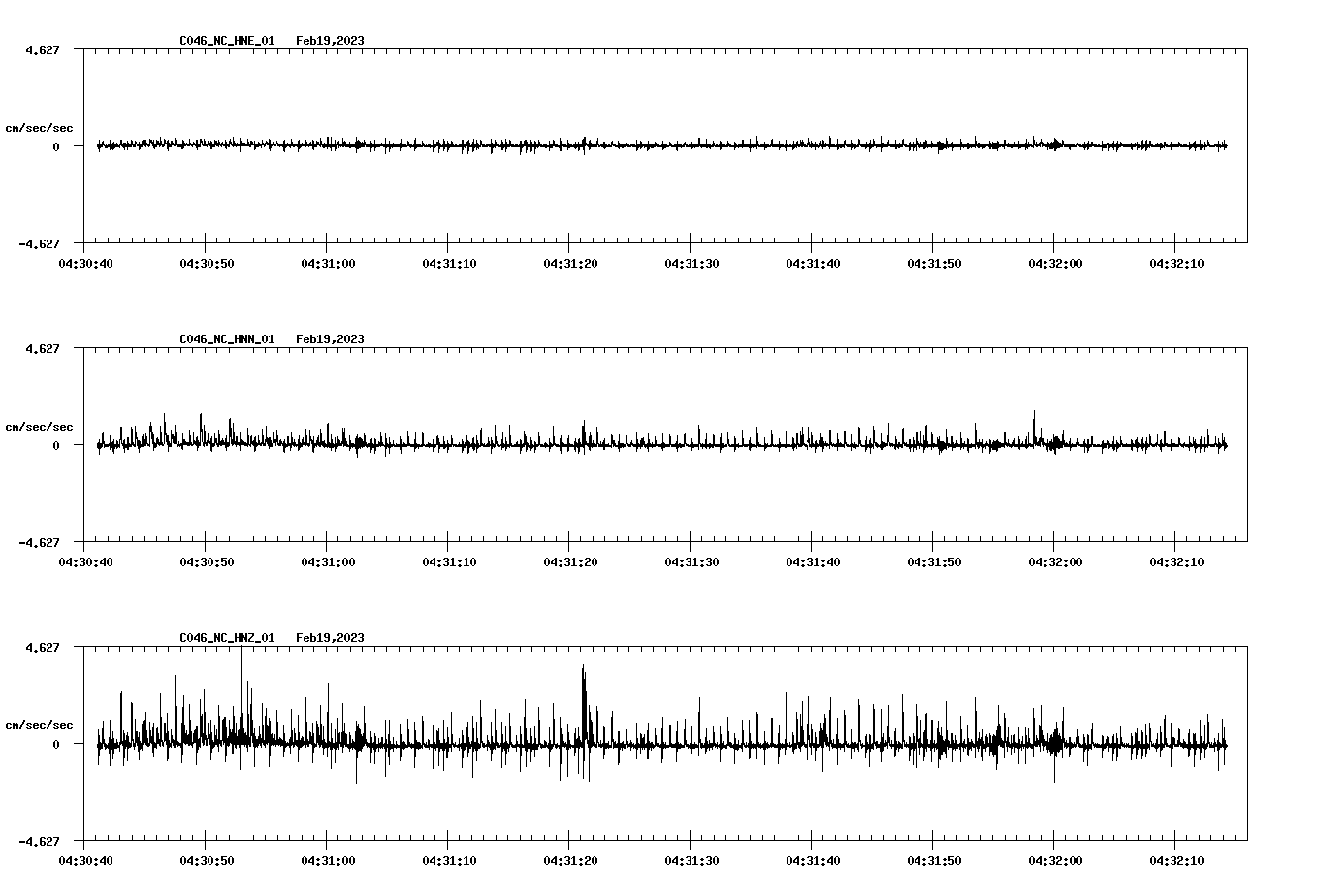Viewport: 1317px width, 896px height.
Task: Click the 04:31:00 tick below the HNN plot
Action: (x=330, y=560)
